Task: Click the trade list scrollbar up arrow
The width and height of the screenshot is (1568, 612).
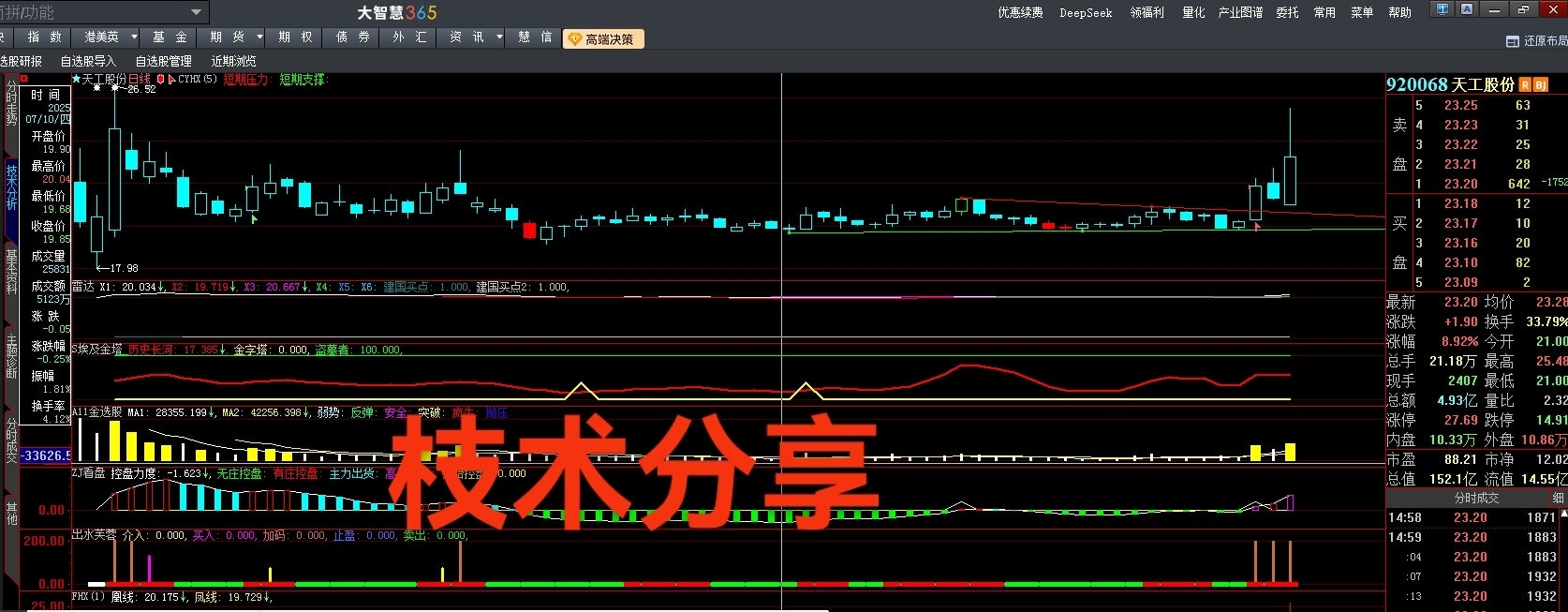Action: pos(1563,515)
